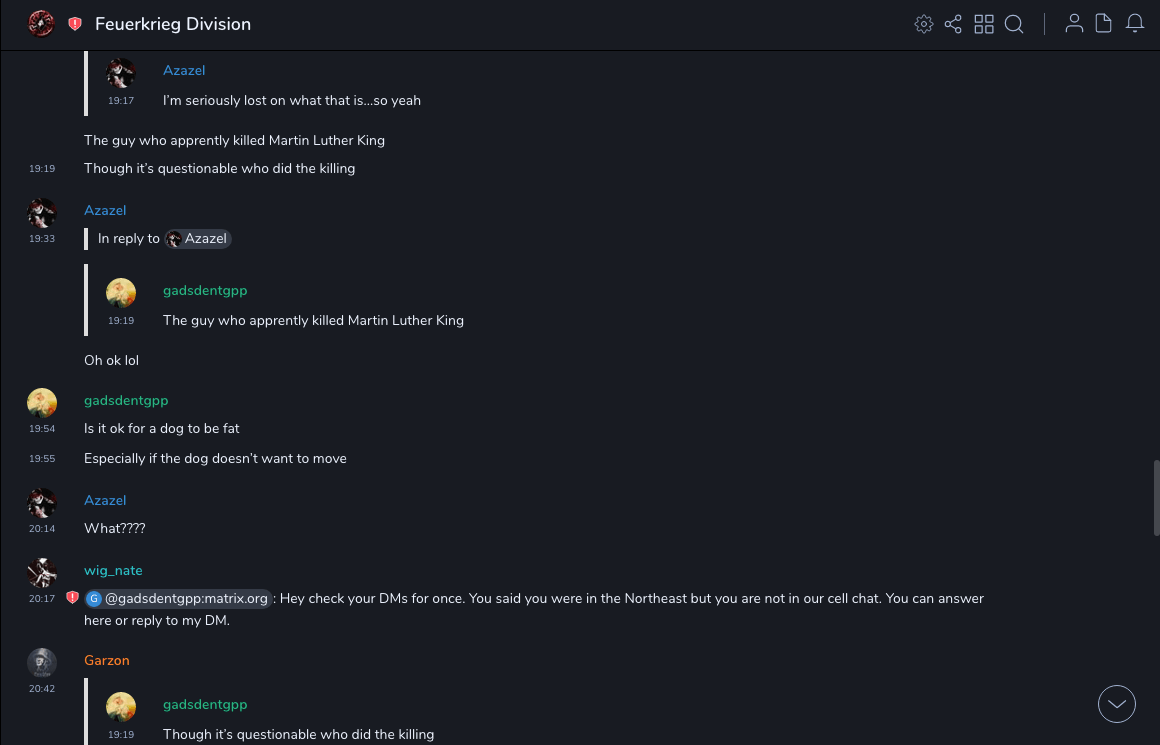Click the room avatar in header

41,24
